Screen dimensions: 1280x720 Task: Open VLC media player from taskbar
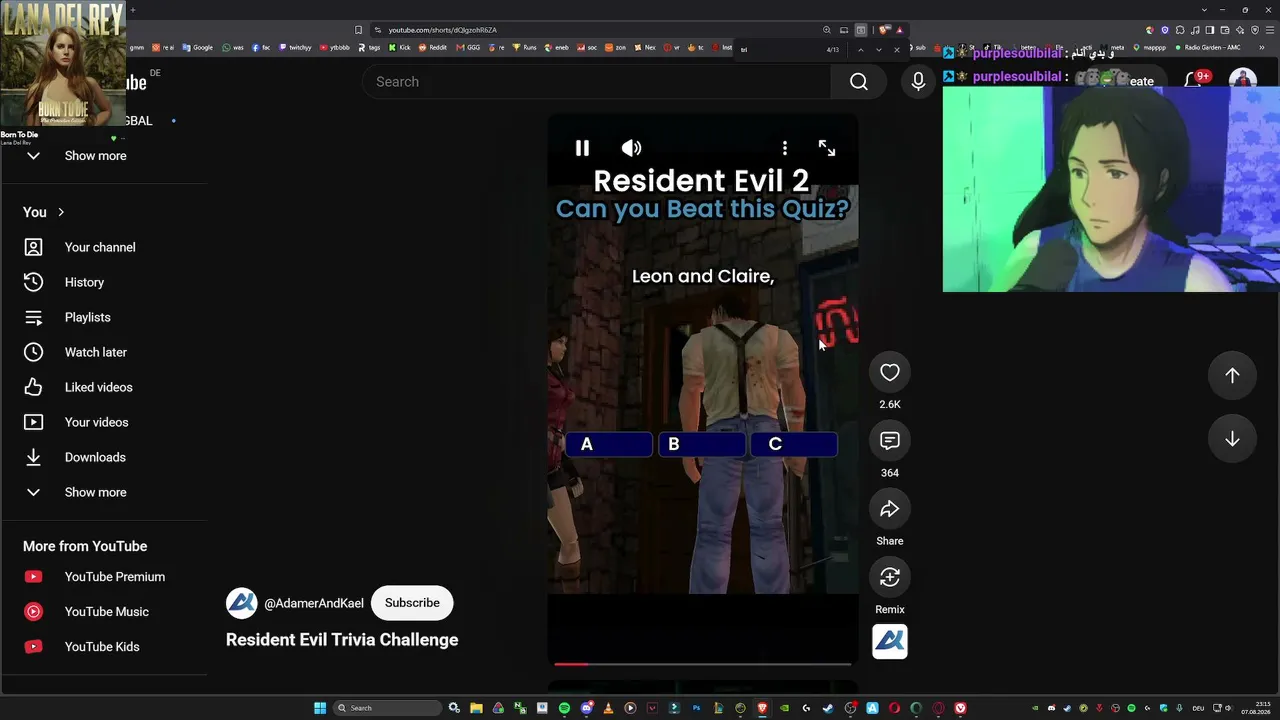click(608, 708)
